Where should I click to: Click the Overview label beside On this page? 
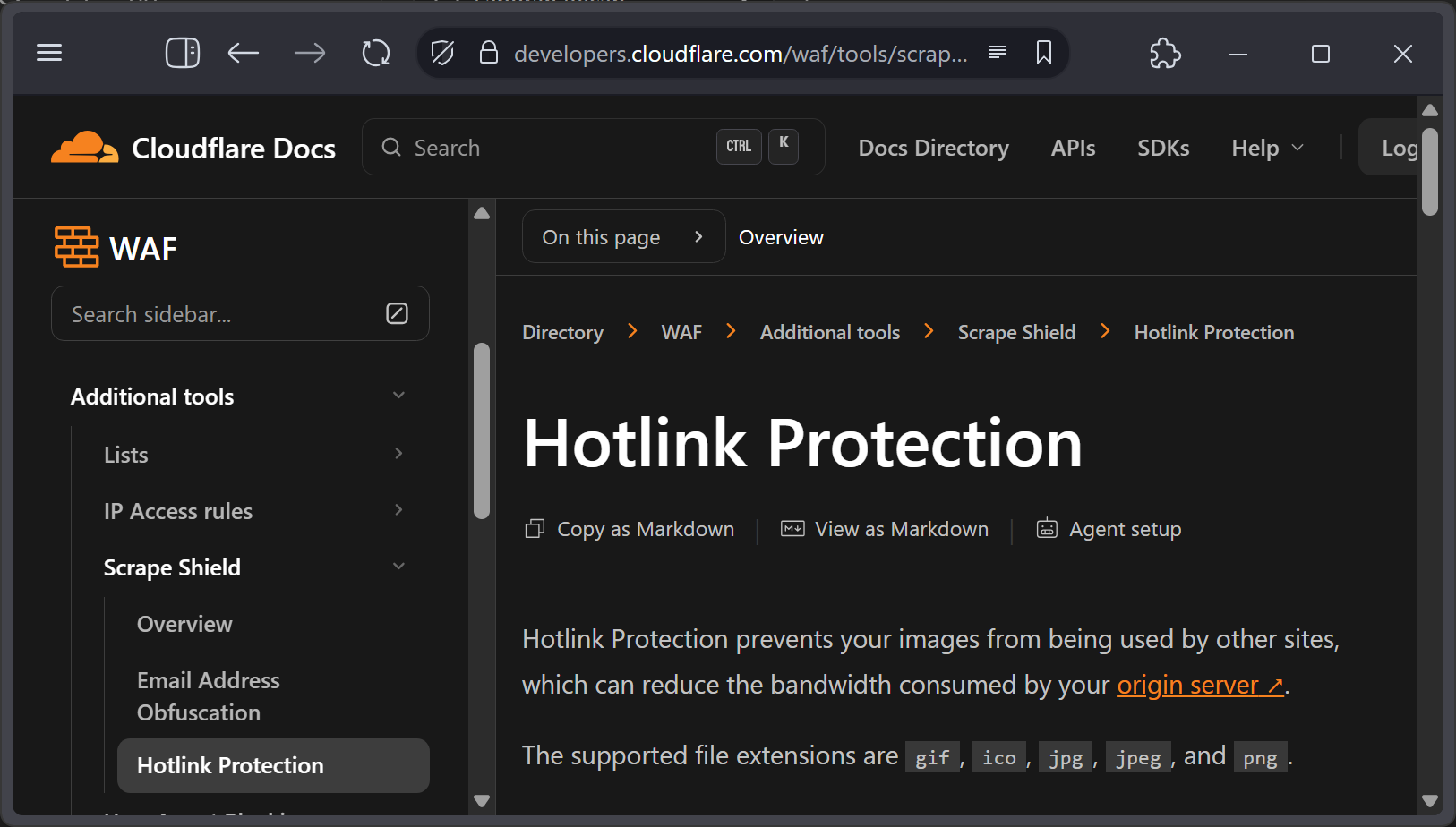pyautogui.click(x=781, y=237)
